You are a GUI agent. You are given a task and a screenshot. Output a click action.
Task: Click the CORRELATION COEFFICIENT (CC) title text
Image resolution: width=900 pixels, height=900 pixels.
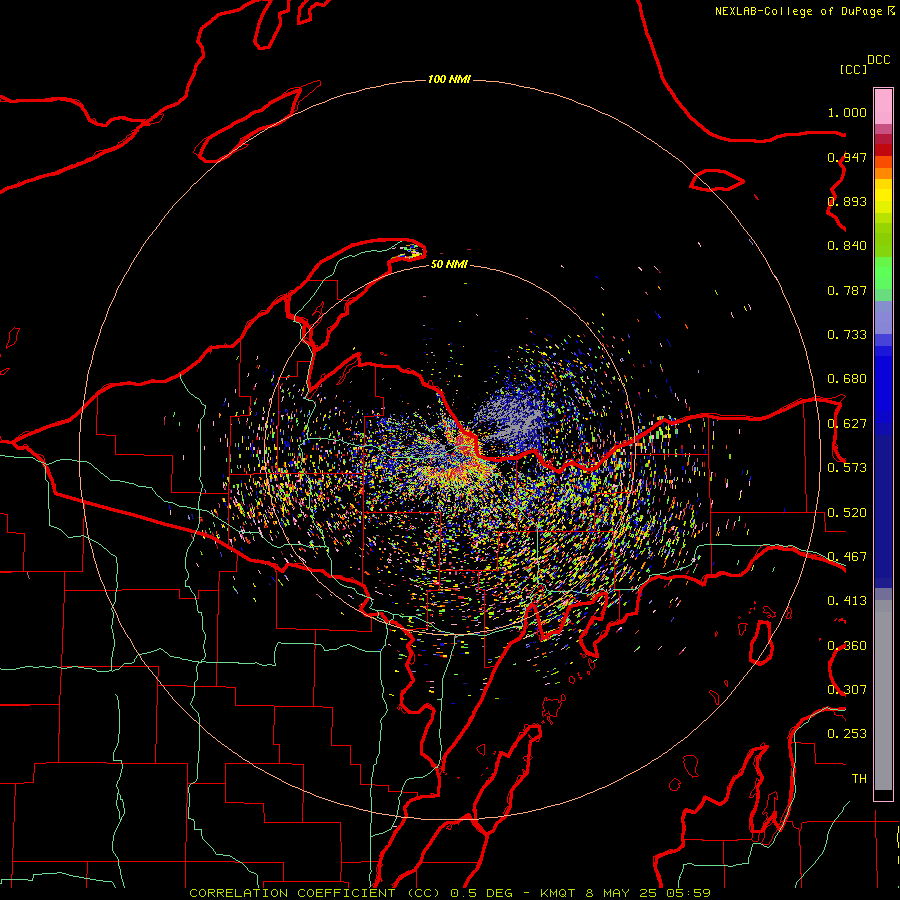[315, 893]
